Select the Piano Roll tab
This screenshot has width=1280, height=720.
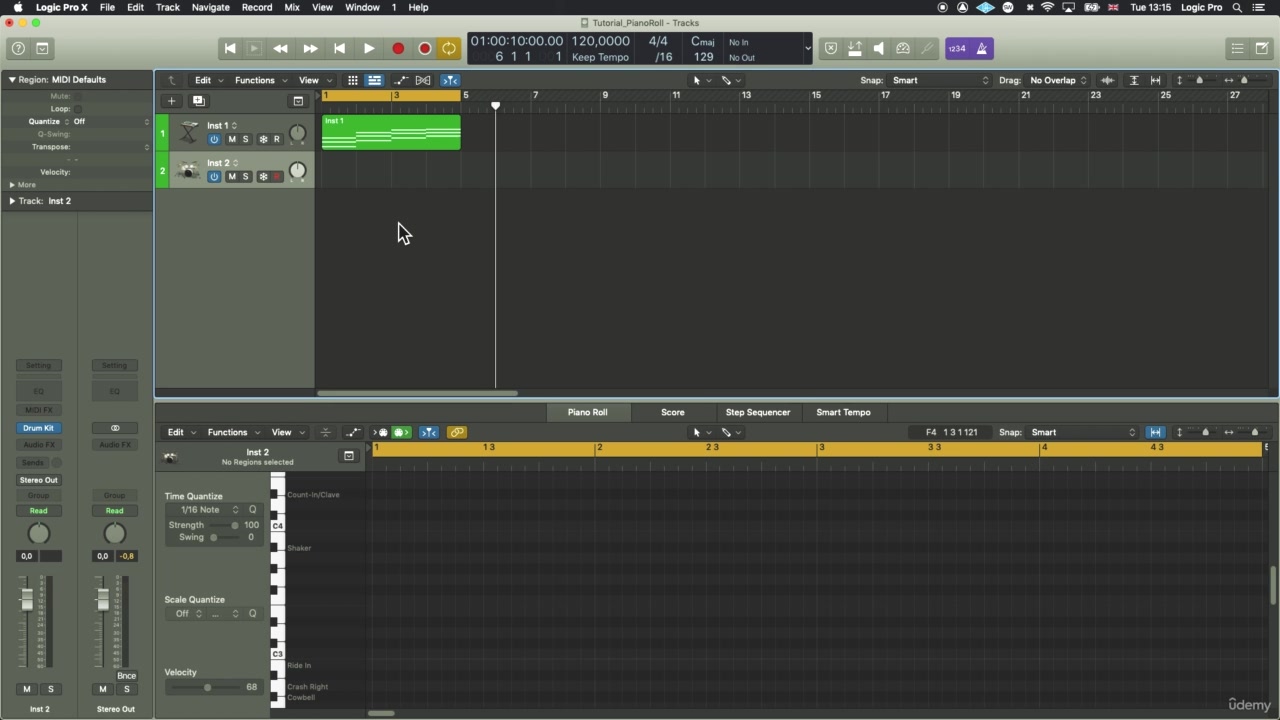click(587, 412)
